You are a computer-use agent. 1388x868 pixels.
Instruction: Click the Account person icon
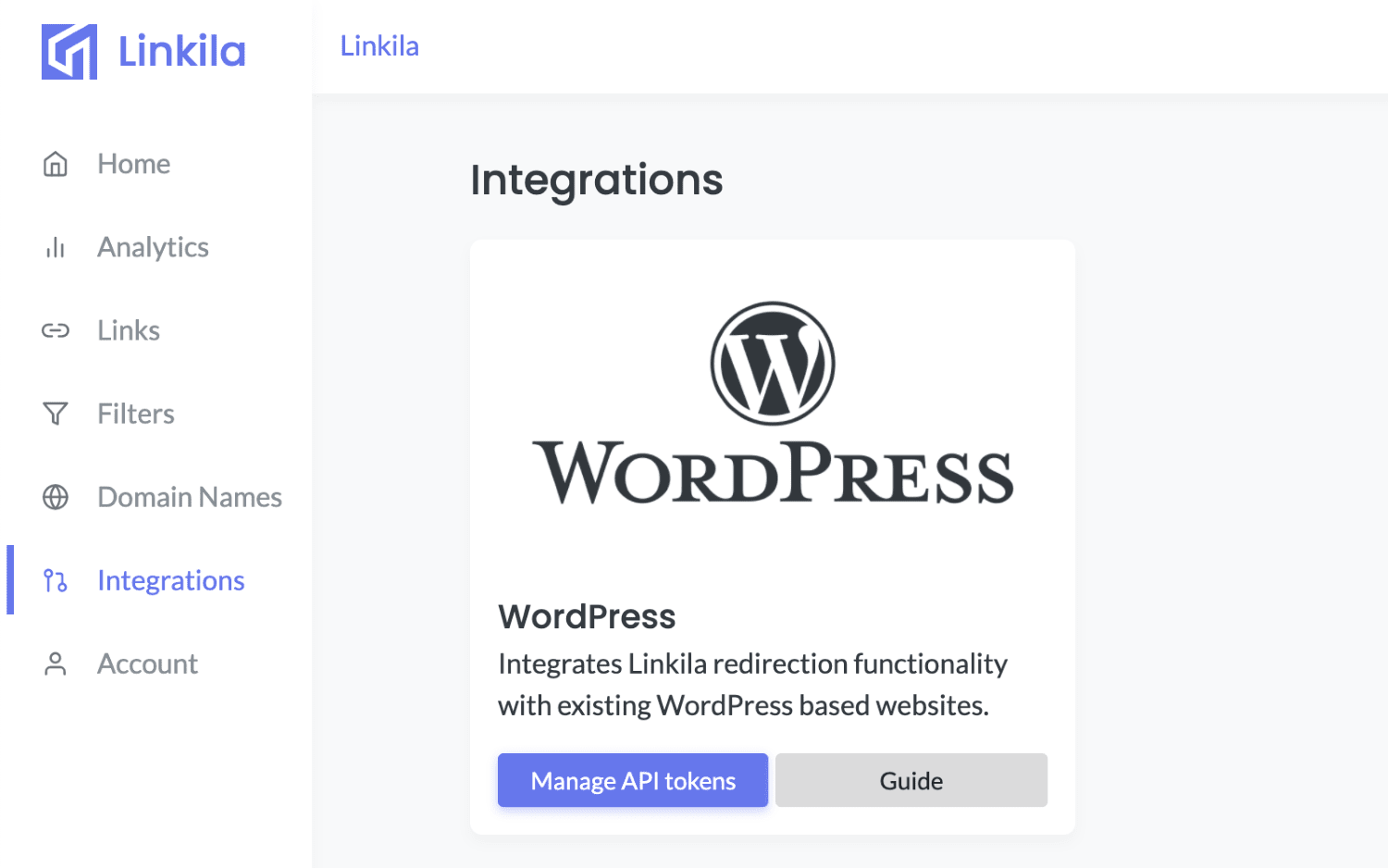click(x=56, y=663)
